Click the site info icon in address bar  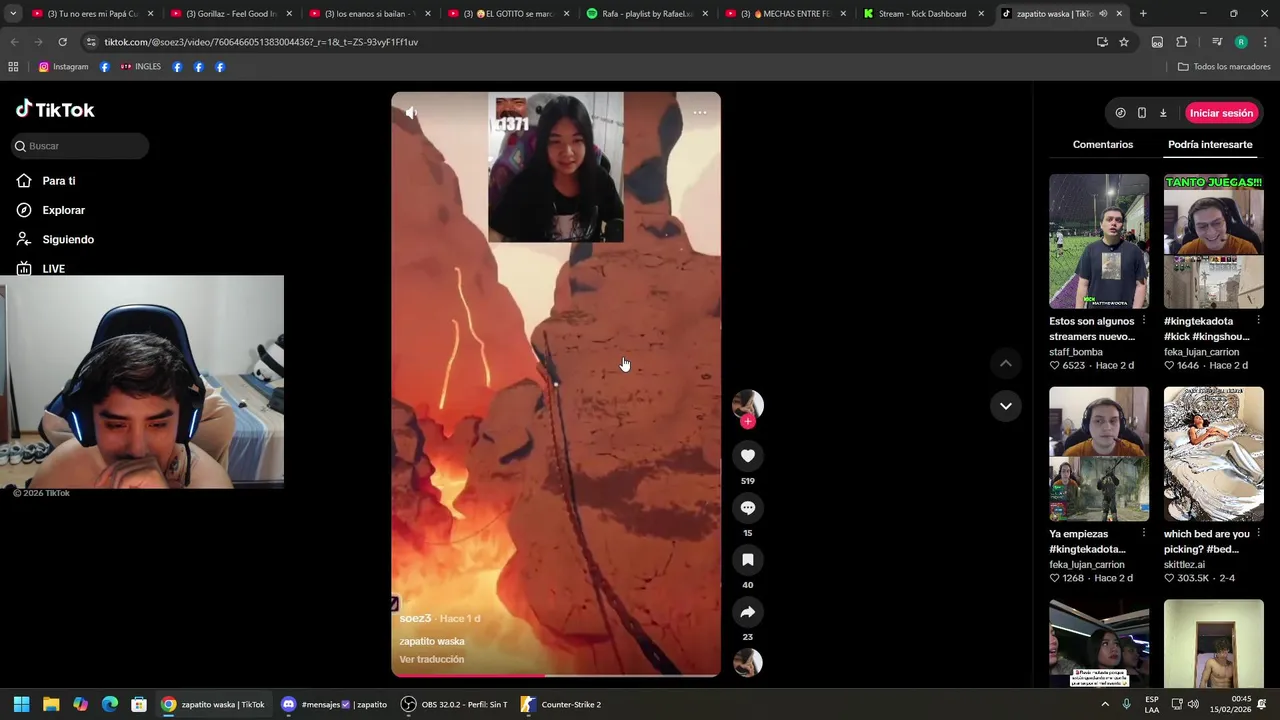91,42
